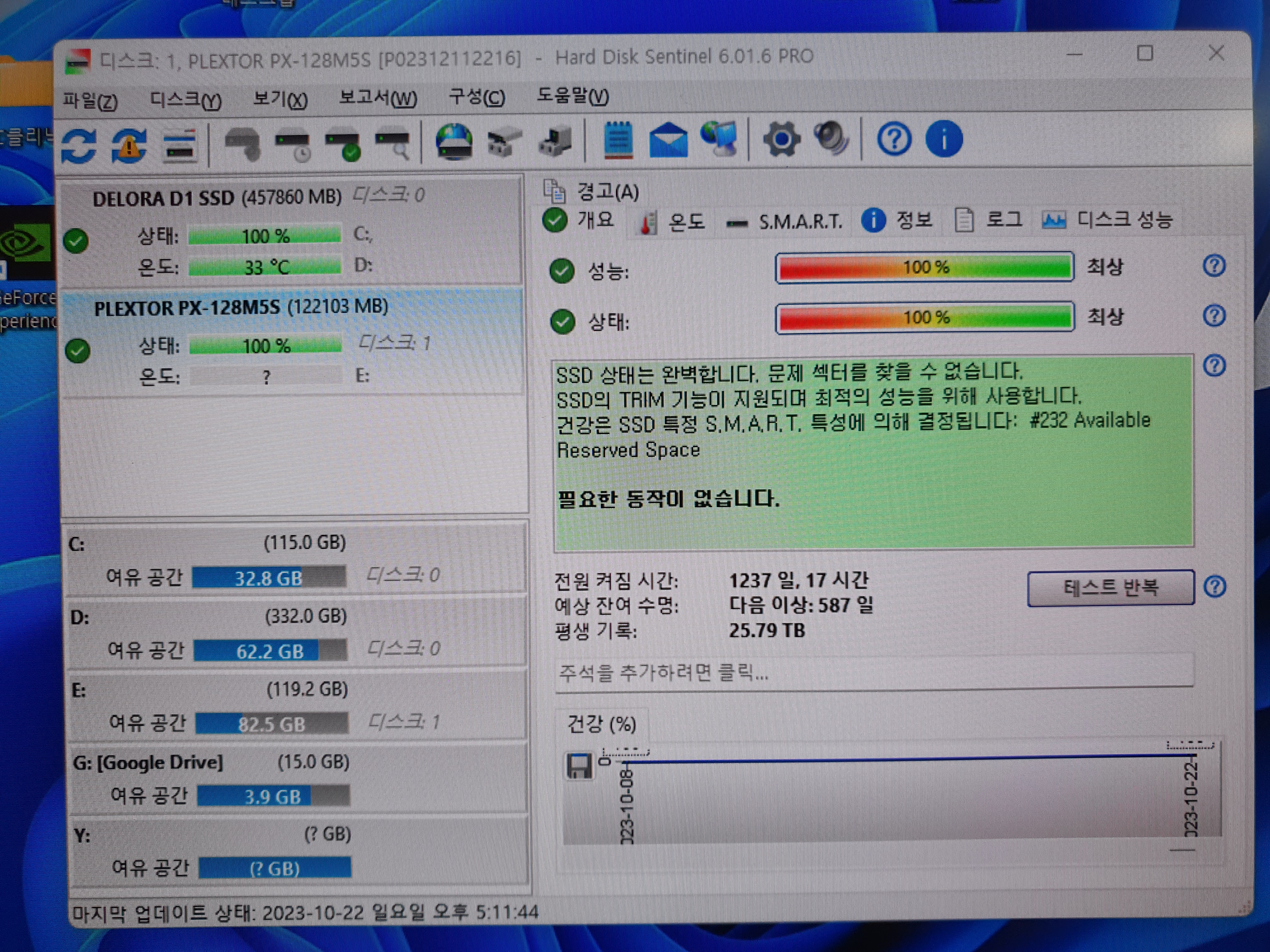Click the PLEXTOR 온도 ? value bar
This screenshot has height=952, width=1270.
pos(266,377)
